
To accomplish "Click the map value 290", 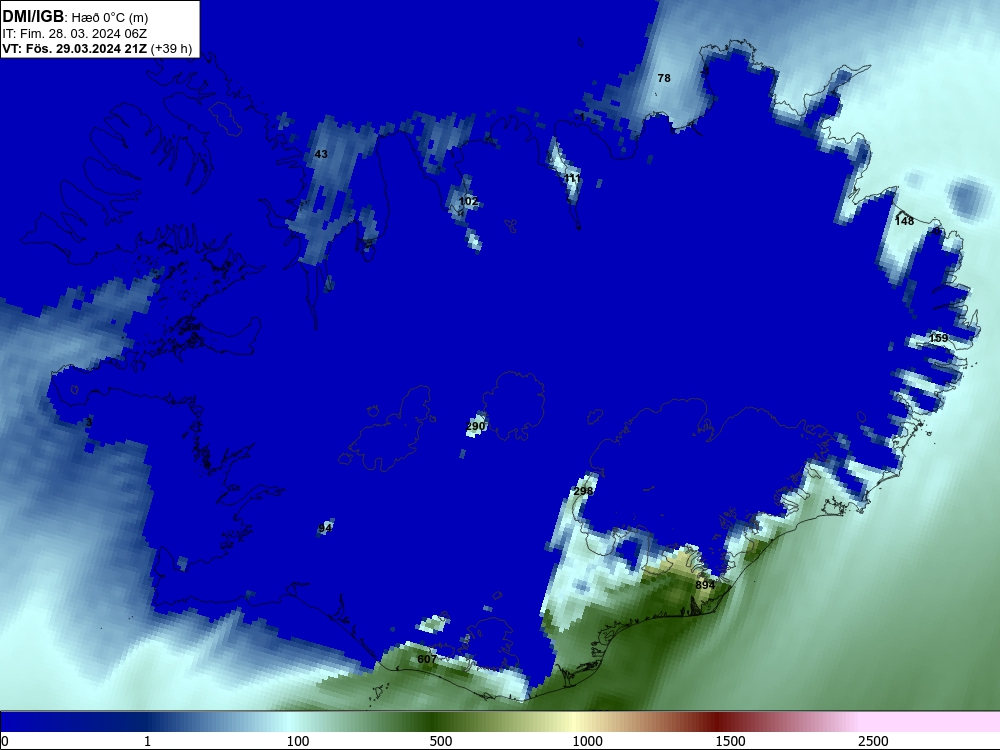I will [x=476, y=426].
